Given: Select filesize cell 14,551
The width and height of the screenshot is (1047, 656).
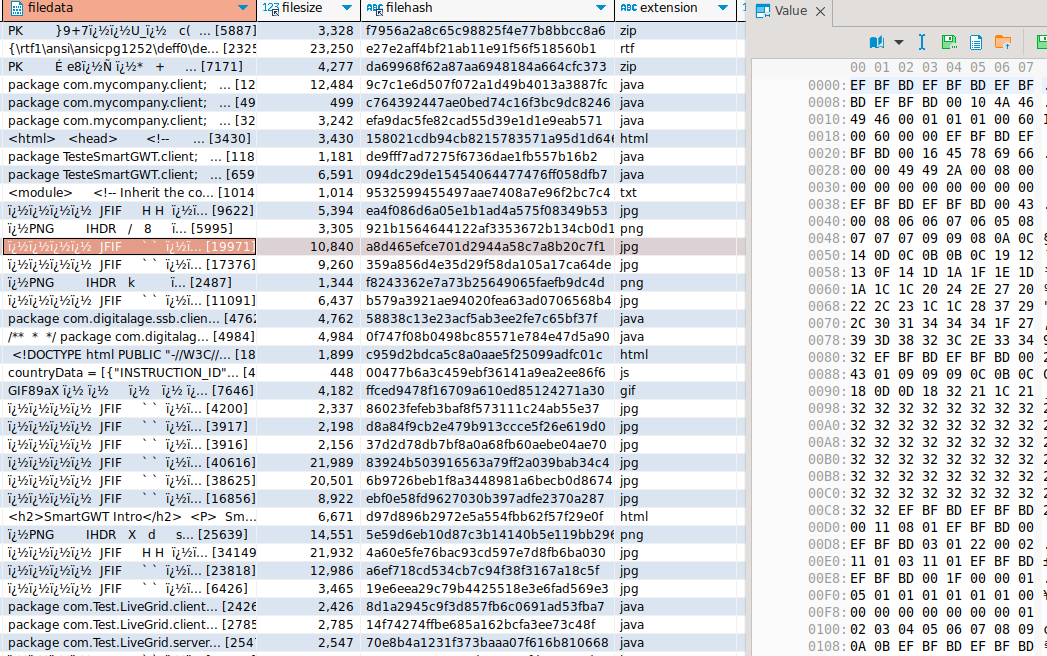Looking at the screenshot, I should click(x=308, y=535).
